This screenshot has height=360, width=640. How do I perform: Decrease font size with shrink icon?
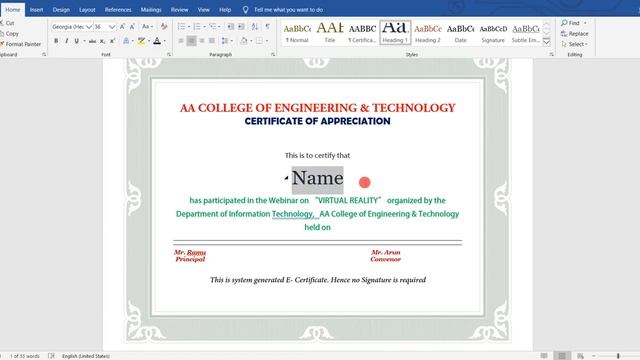[x=132, y=27]
